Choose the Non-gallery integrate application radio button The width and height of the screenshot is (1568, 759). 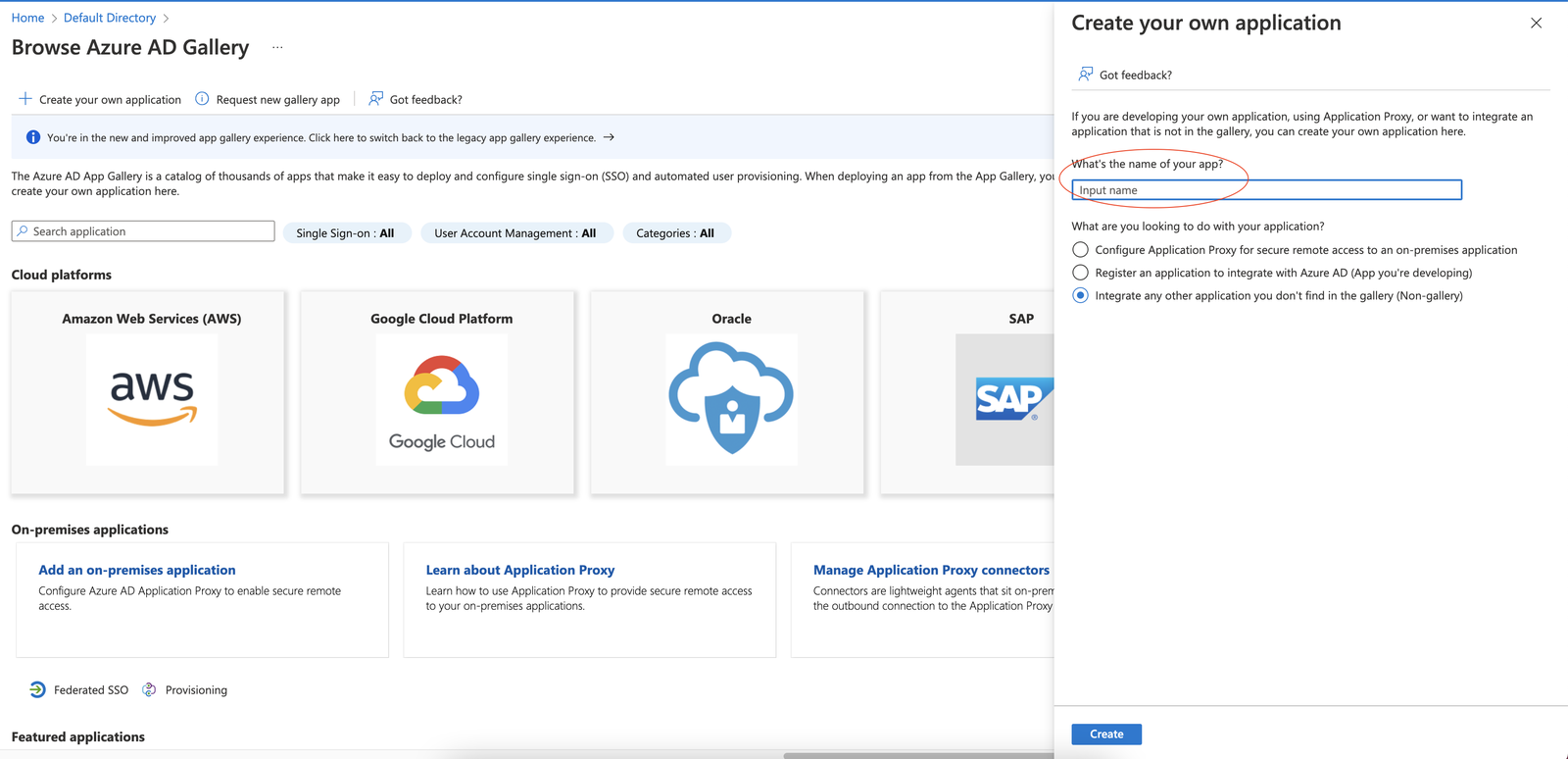point(1080,295)
